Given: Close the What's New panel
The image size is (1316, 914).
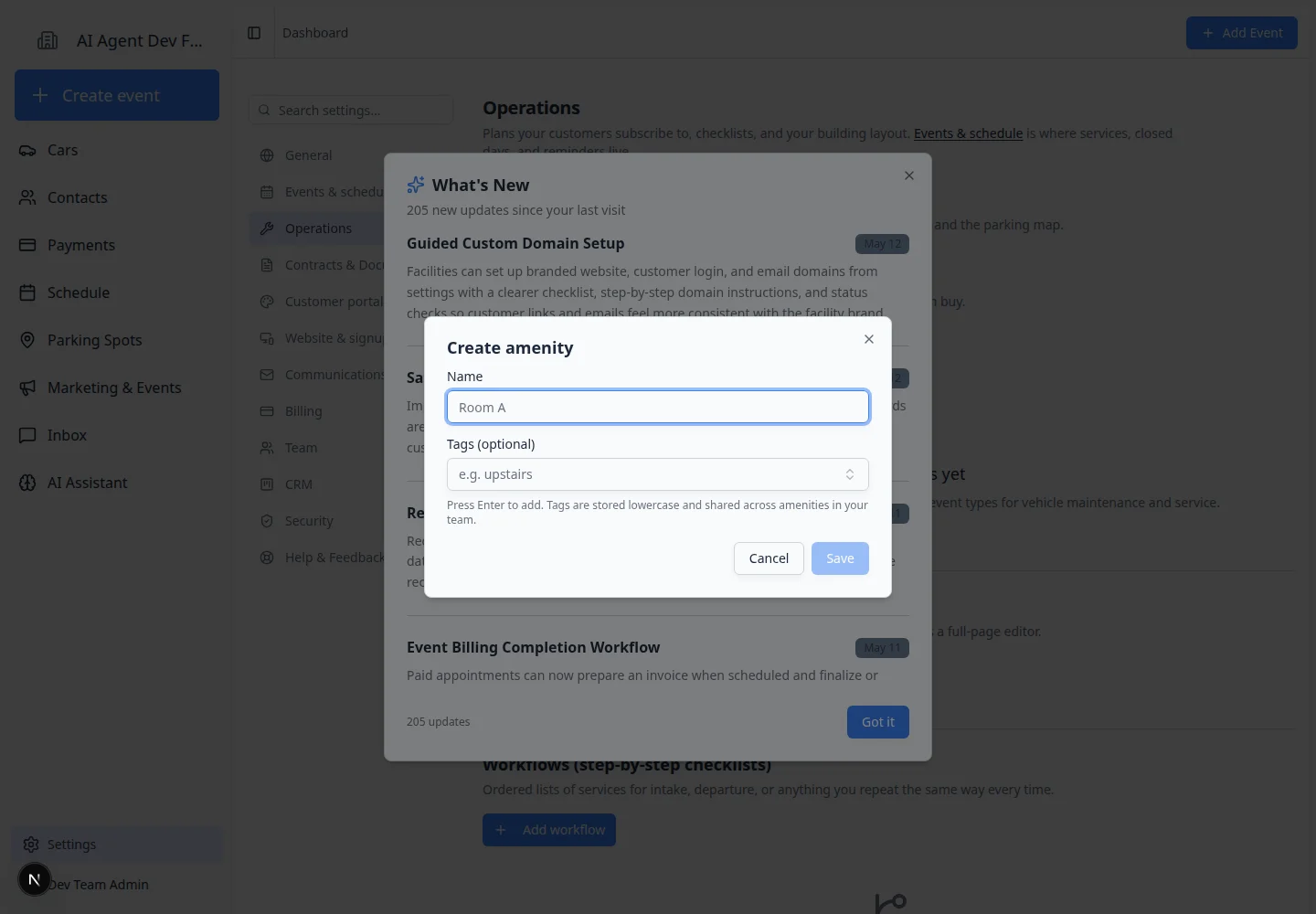Looking at the screenshot, I should [909, 175].
